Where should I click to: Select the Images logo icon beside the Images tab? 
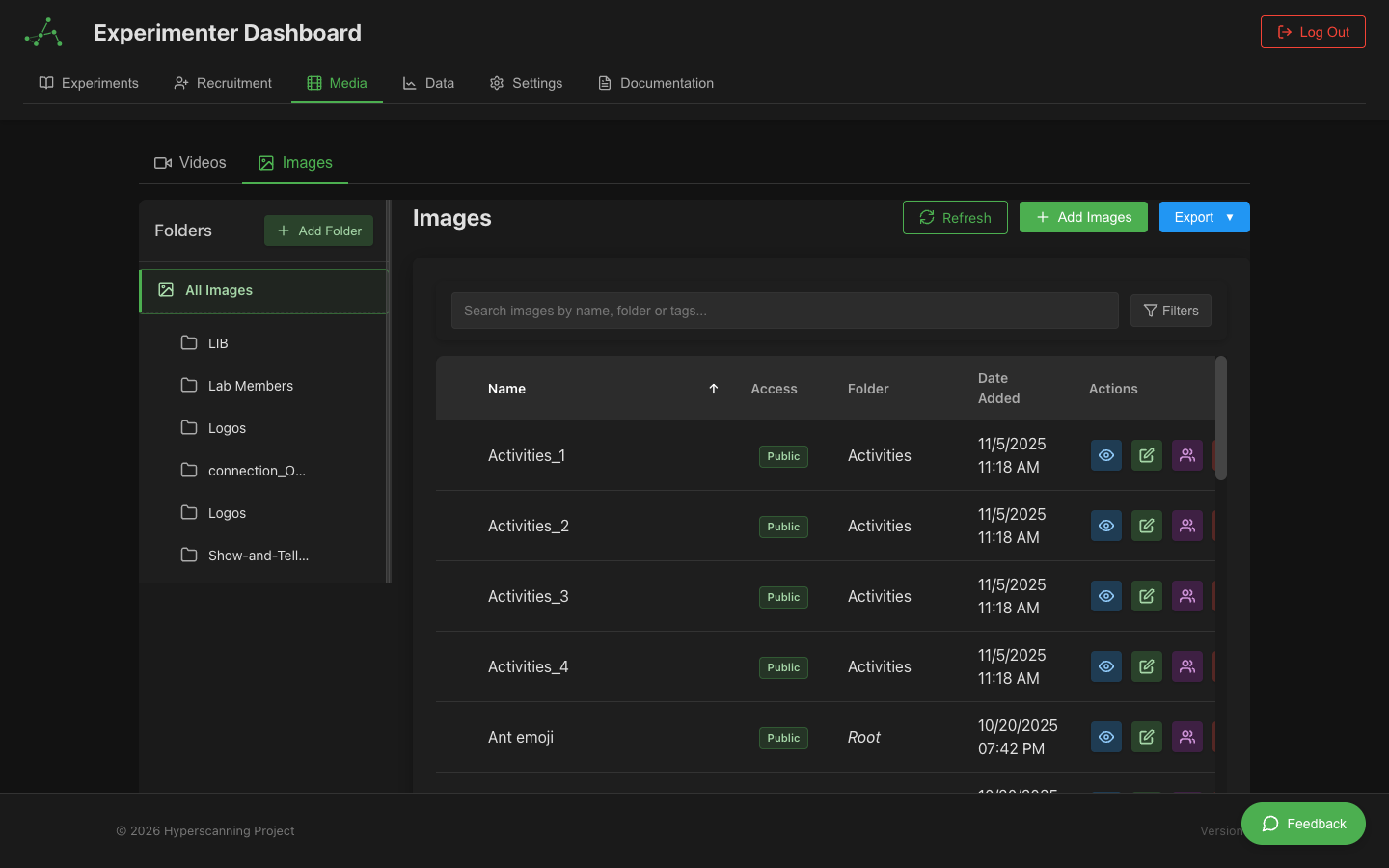point(264,162)
